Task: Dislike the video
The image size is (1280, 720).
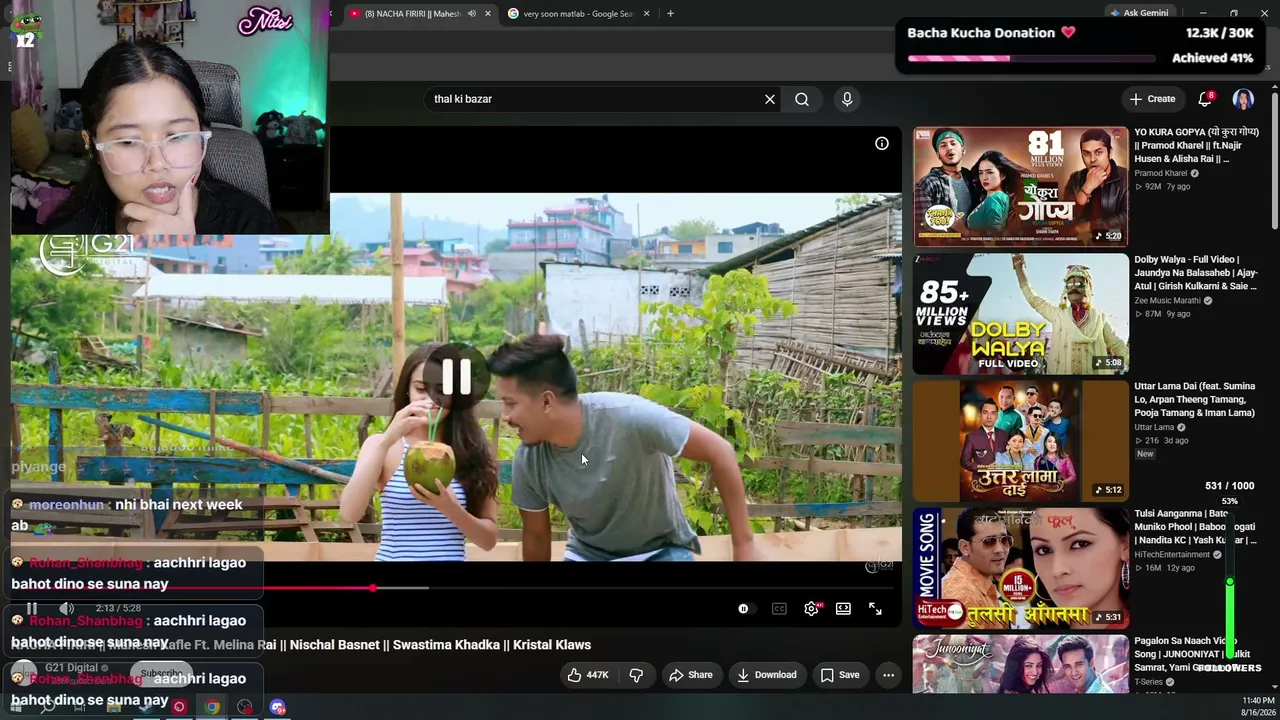Action: (x=636, y=675)
